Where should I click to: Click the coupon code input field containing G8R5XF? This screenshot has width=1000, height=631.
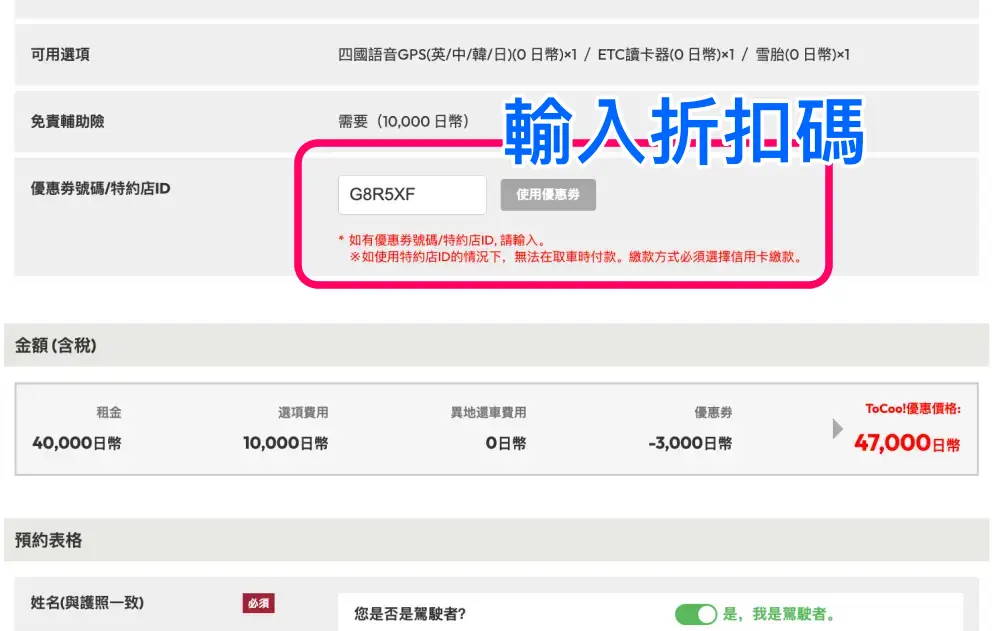click(412, 195)
